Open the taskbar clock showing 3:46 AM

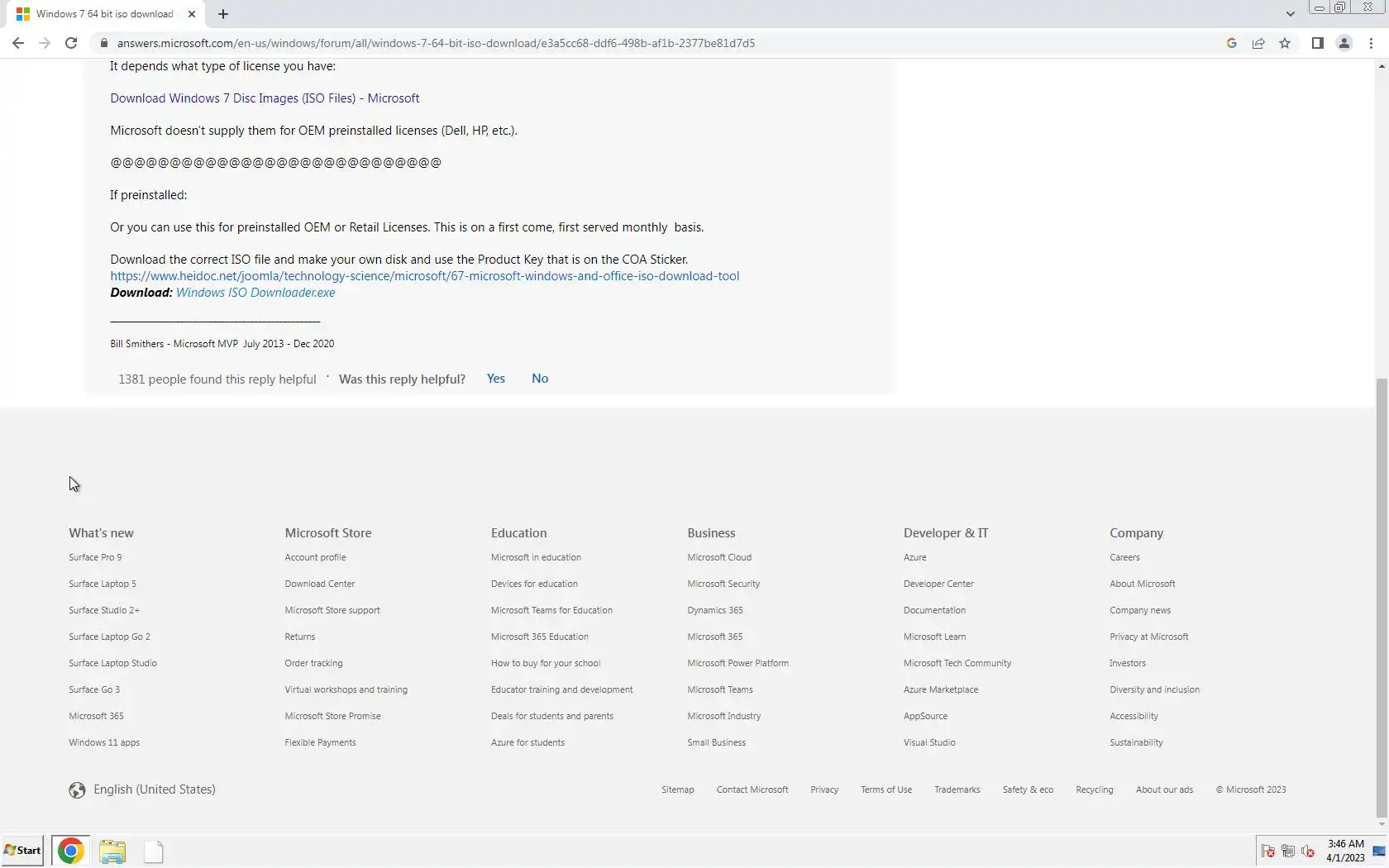(x=1346, y=851)
